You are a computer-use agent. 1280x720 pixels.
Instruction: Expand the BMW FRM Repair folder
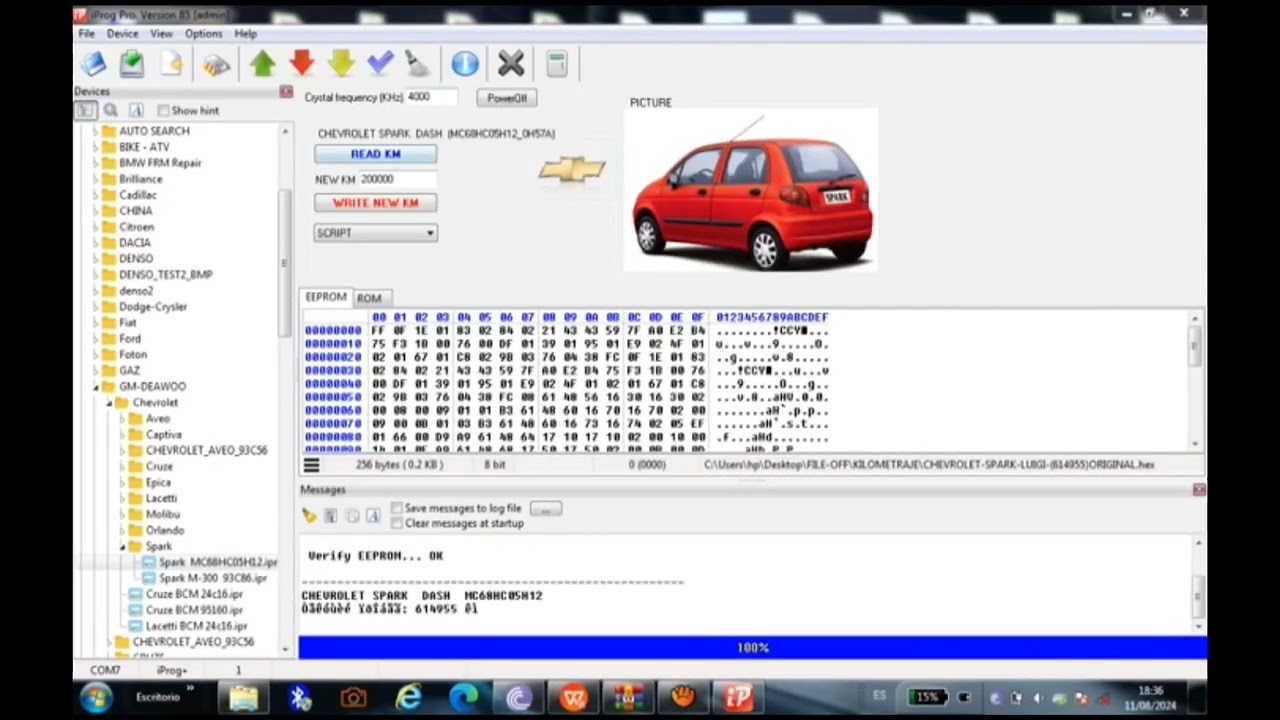tap(97, 163)
